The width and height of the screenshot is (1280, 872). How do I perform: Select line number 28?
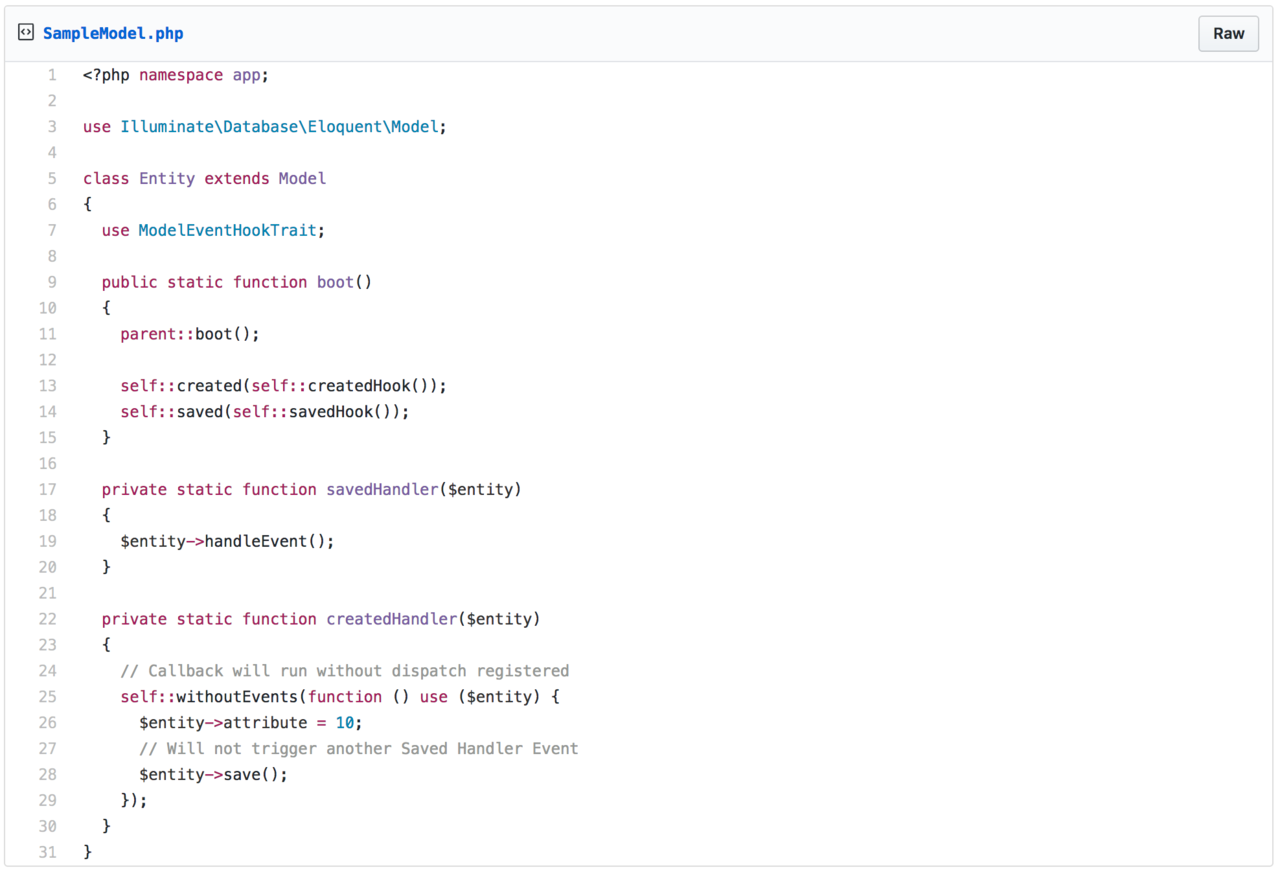[48, 775]
